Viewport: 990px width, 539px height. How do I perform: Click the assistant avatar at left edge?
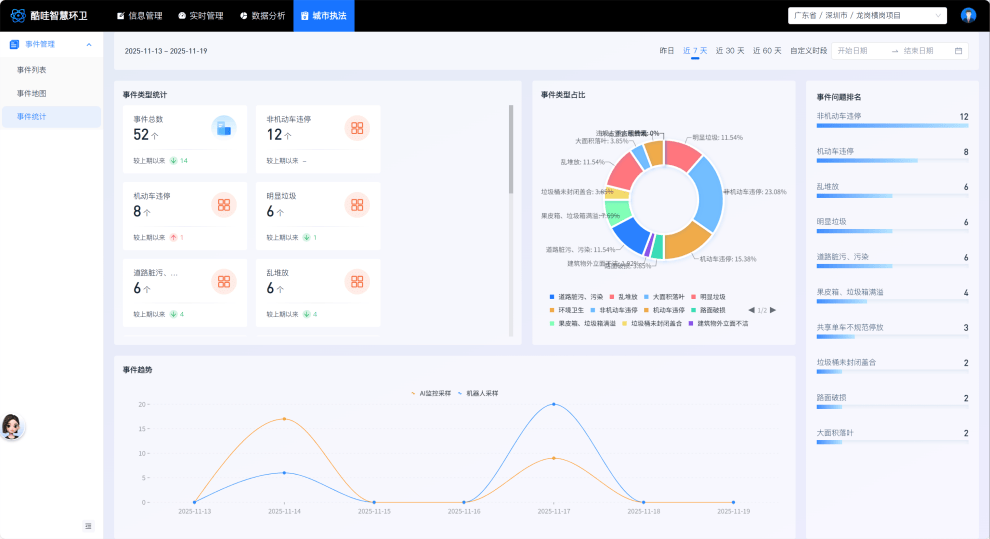(13, 427)
